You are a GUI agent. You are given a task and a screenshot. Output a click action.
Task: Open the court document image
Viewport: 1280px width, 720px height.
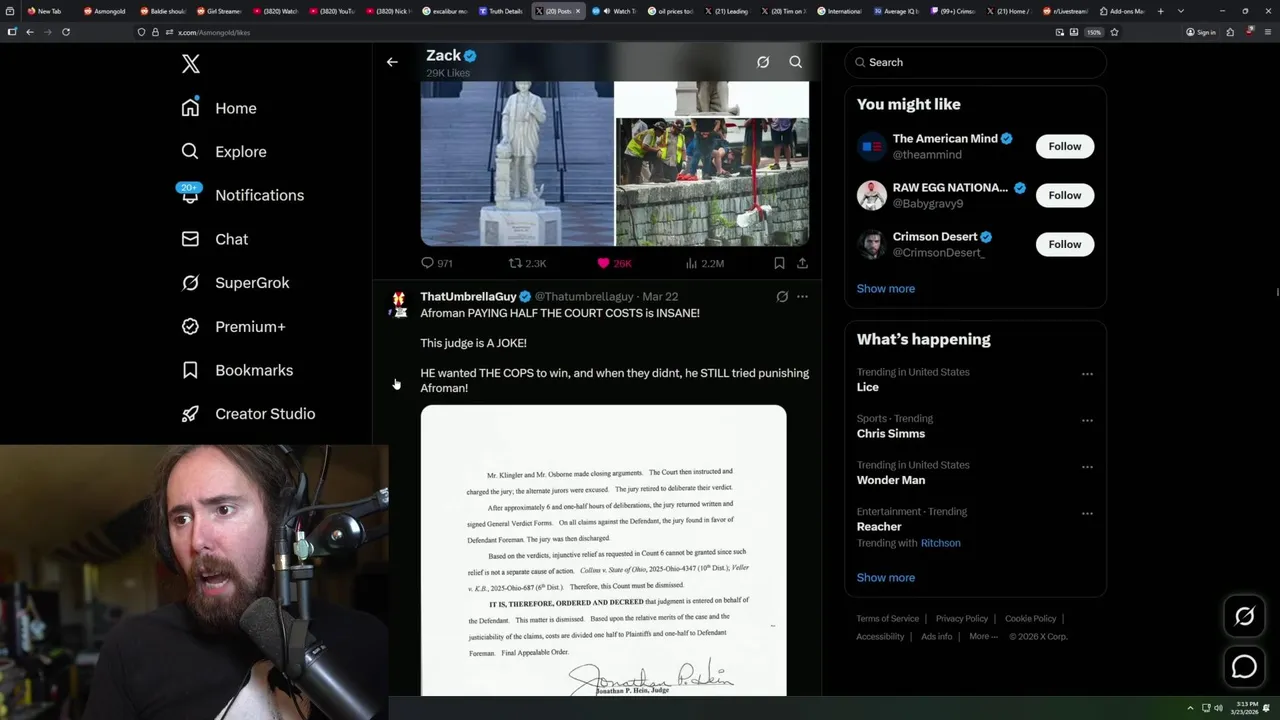[x=603, y=550]
